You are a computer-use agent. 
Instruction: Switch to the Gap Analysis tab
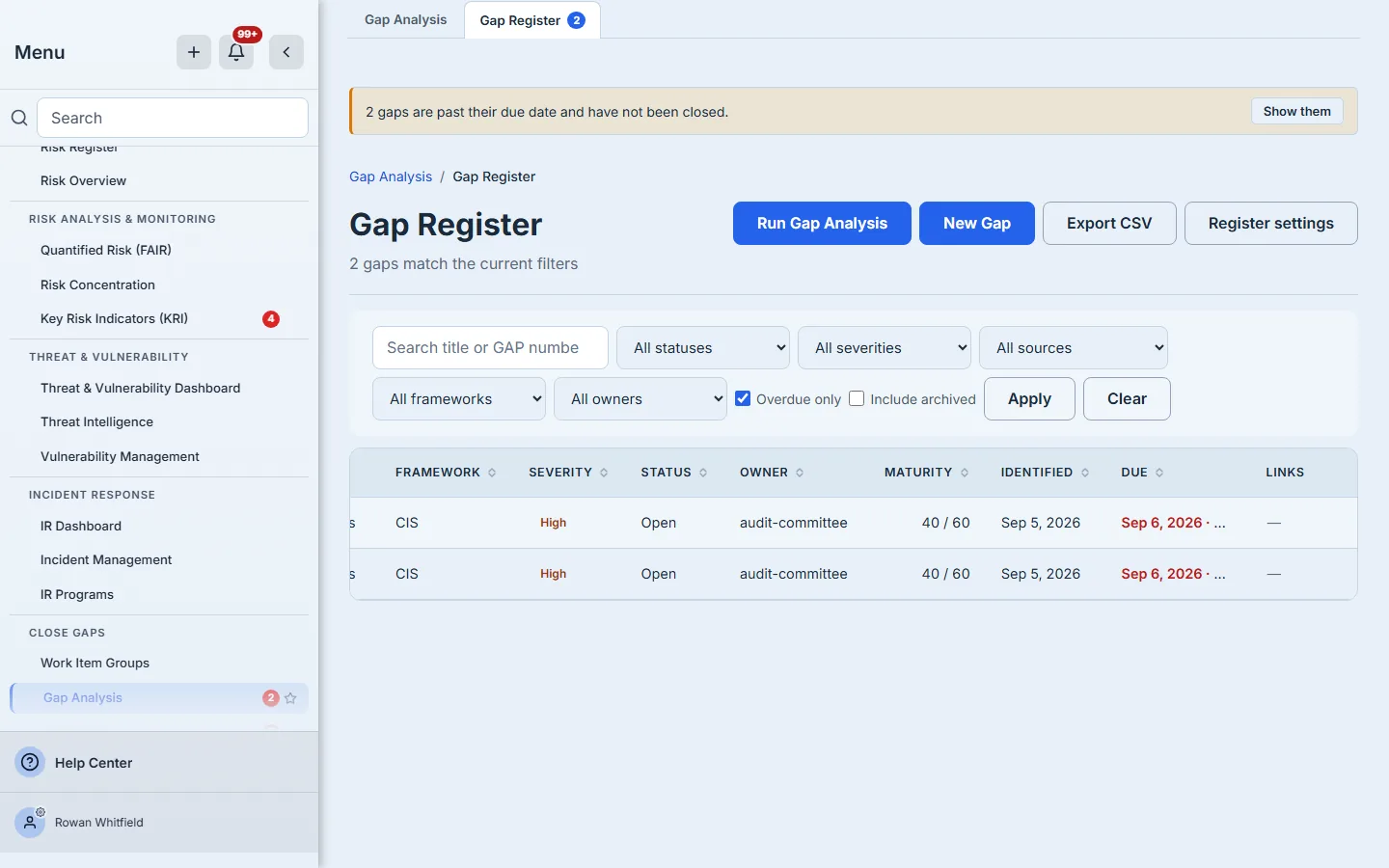click(x=406, y=20)
